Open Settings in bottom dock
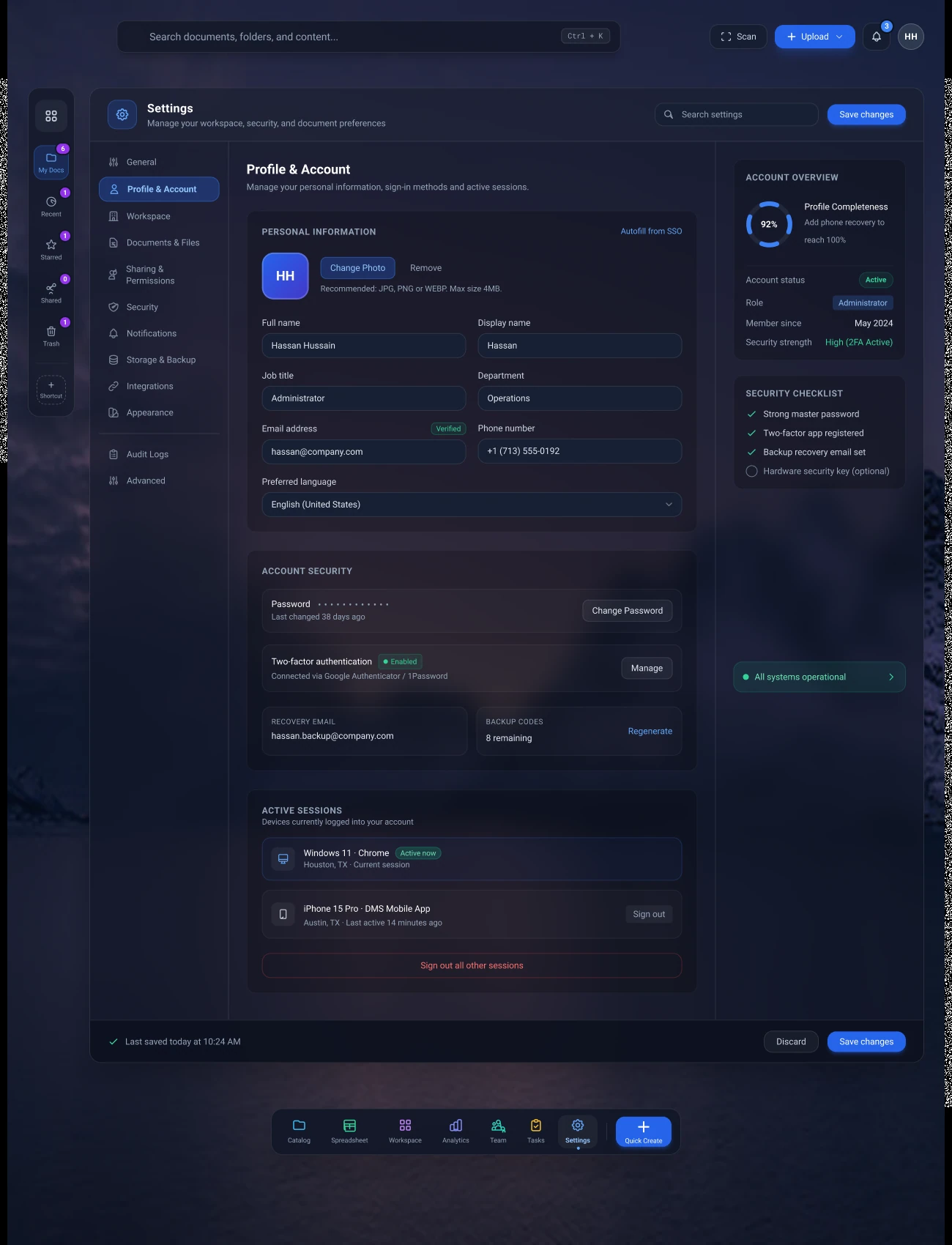The height and width of the screenshot is (1245, 952). [578, 1131]
